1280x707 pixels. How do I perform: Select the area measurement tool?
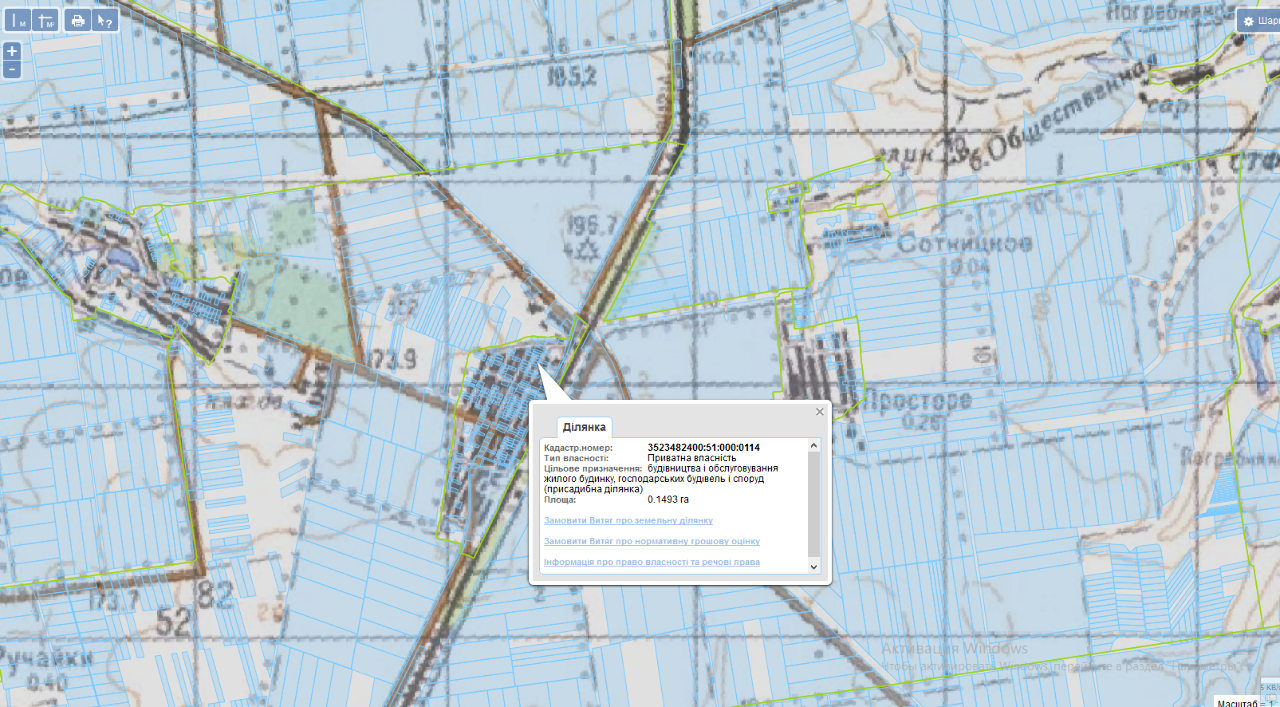point(45,20)
